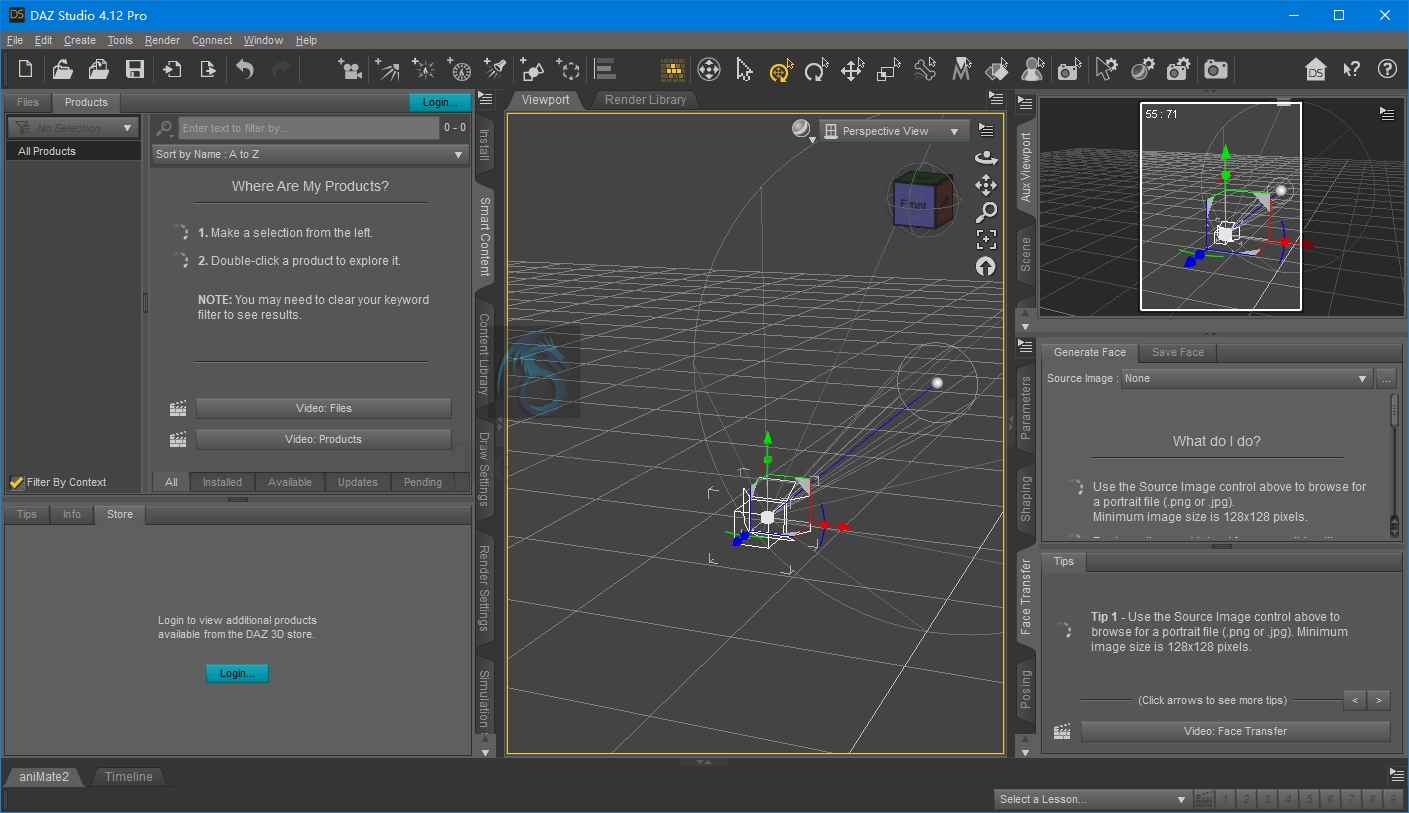Create a new primitive
Viewport: 1409px width, 813px height.
pyautogui.click(x=532, y=69)
